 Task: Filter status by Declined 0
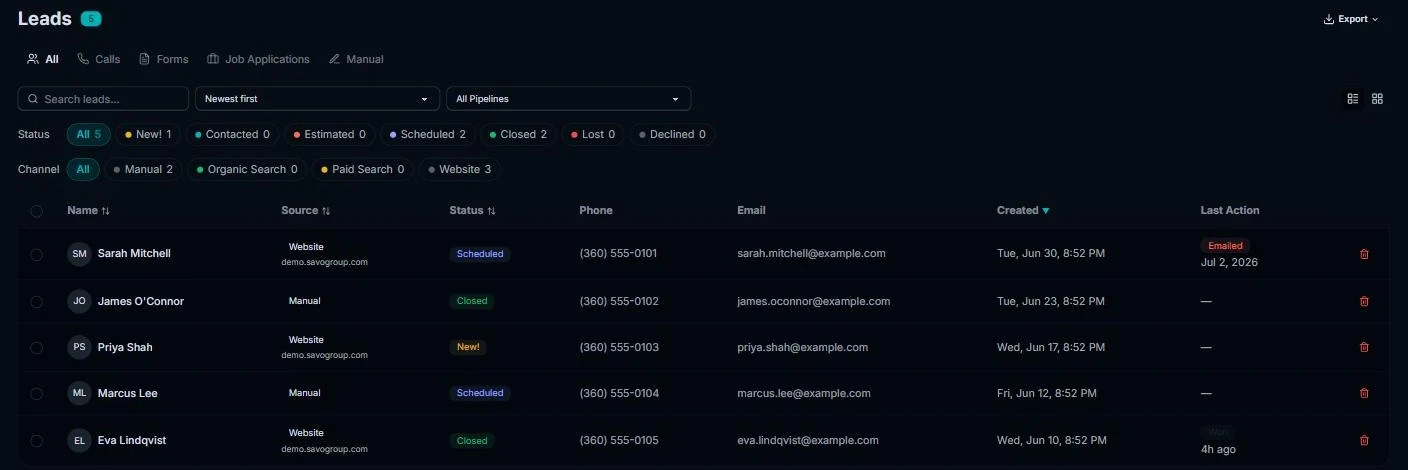(x=672, y=134)
